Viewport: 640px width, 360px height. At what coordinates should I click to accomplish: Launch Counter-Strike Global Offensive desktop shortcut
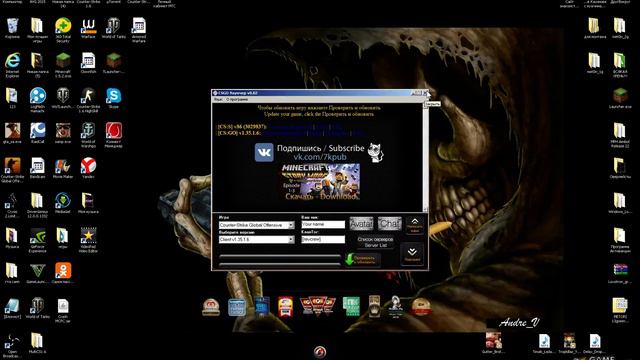[x=12, y=170]
